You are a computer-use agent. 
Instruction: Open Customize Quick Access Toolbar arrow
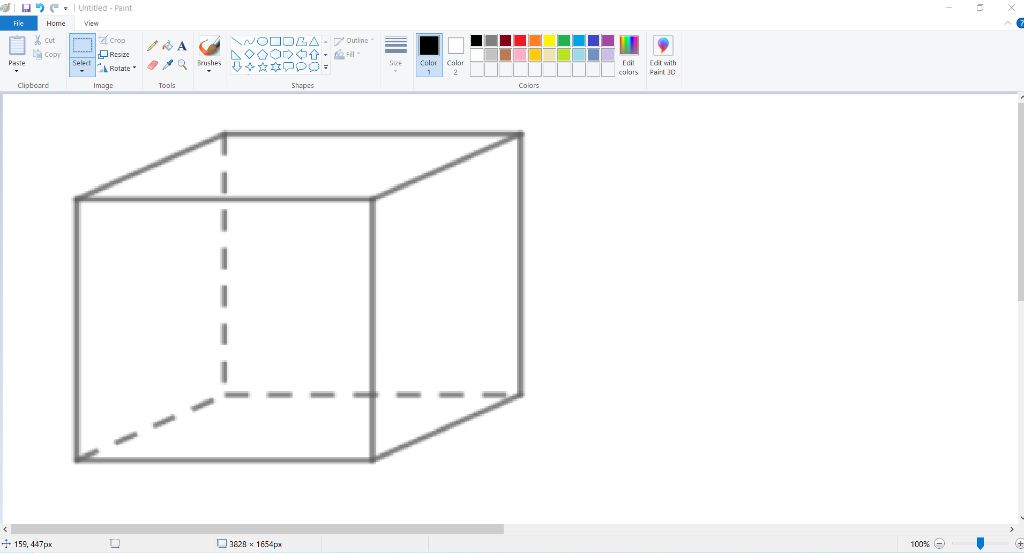(65, 8)
